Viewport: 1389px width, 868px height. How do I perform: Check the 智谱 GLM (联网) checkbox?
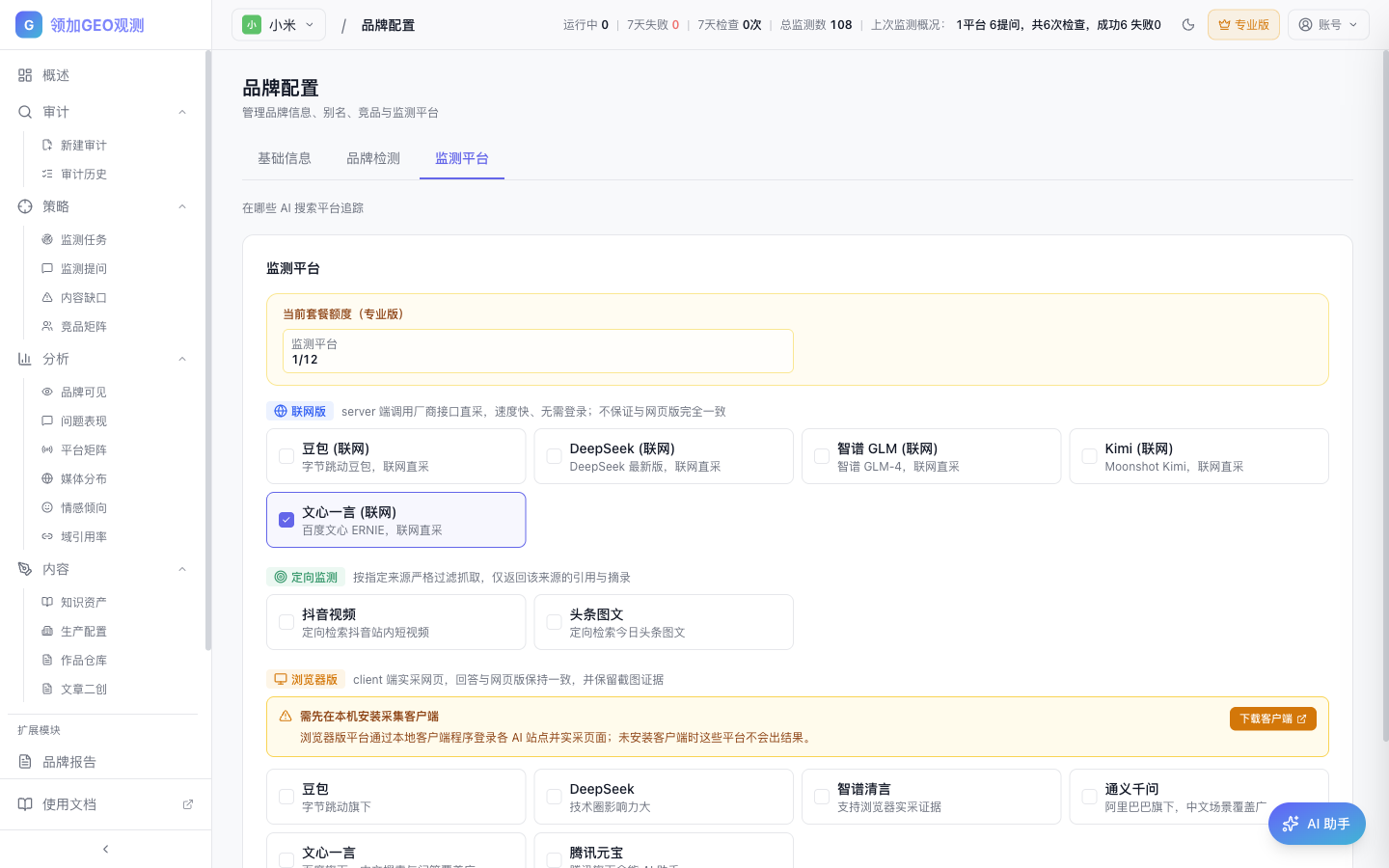822,456
